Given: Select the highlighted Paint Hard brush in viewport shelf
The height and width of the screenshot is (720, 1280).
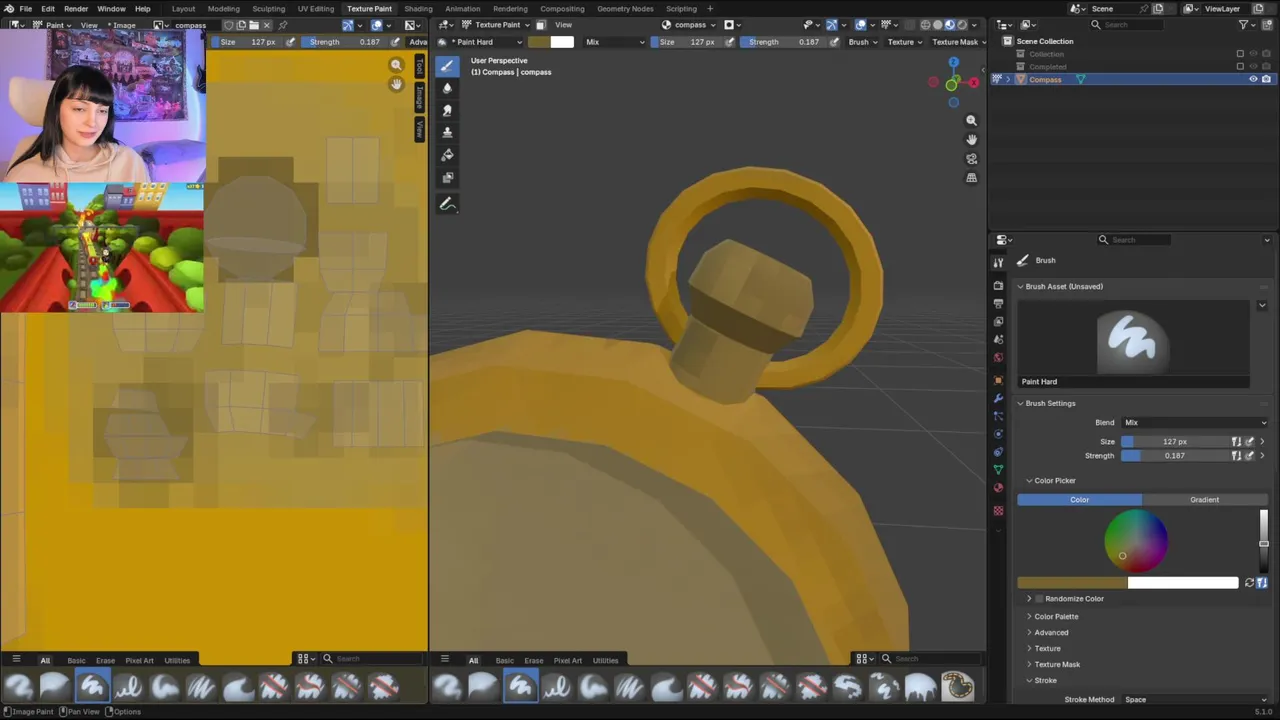Looking at the screenshot, I should (x=520, y=686).
